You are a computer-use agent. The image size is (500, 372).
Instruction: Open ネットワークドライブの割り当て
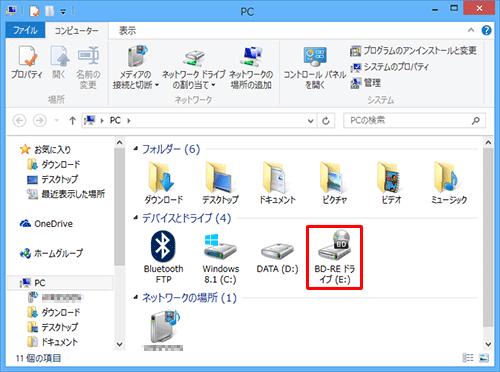coord(194,67)
